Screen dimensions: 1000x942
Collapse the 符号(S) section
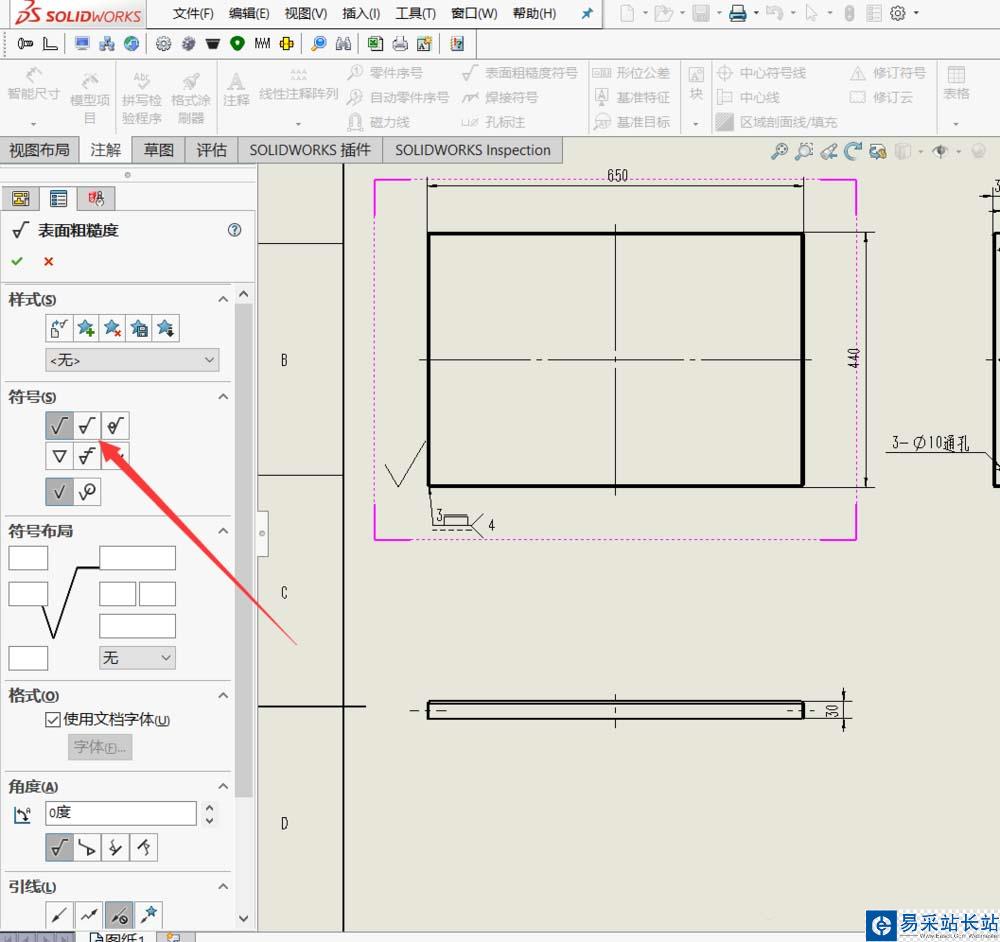point(223,397)
